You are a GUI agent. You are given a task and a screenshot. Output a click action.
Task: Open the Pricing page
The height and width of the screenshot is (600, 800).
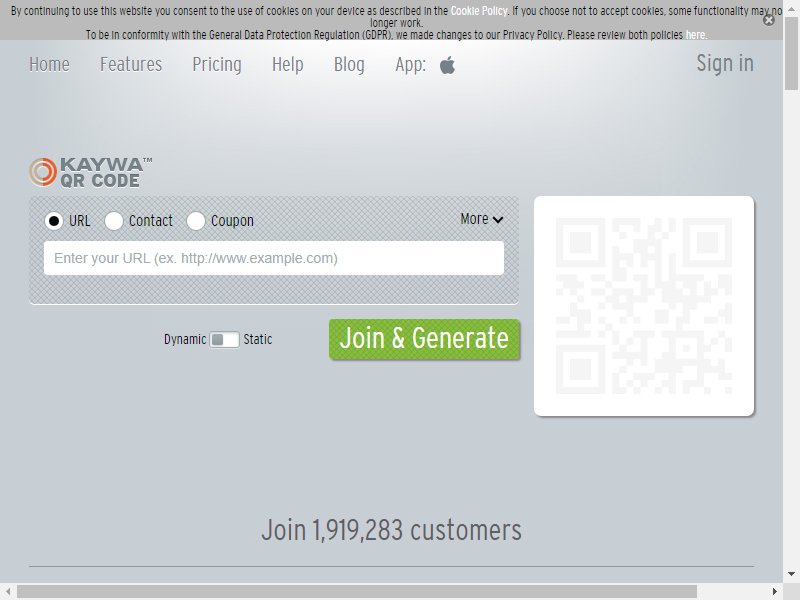217,65
